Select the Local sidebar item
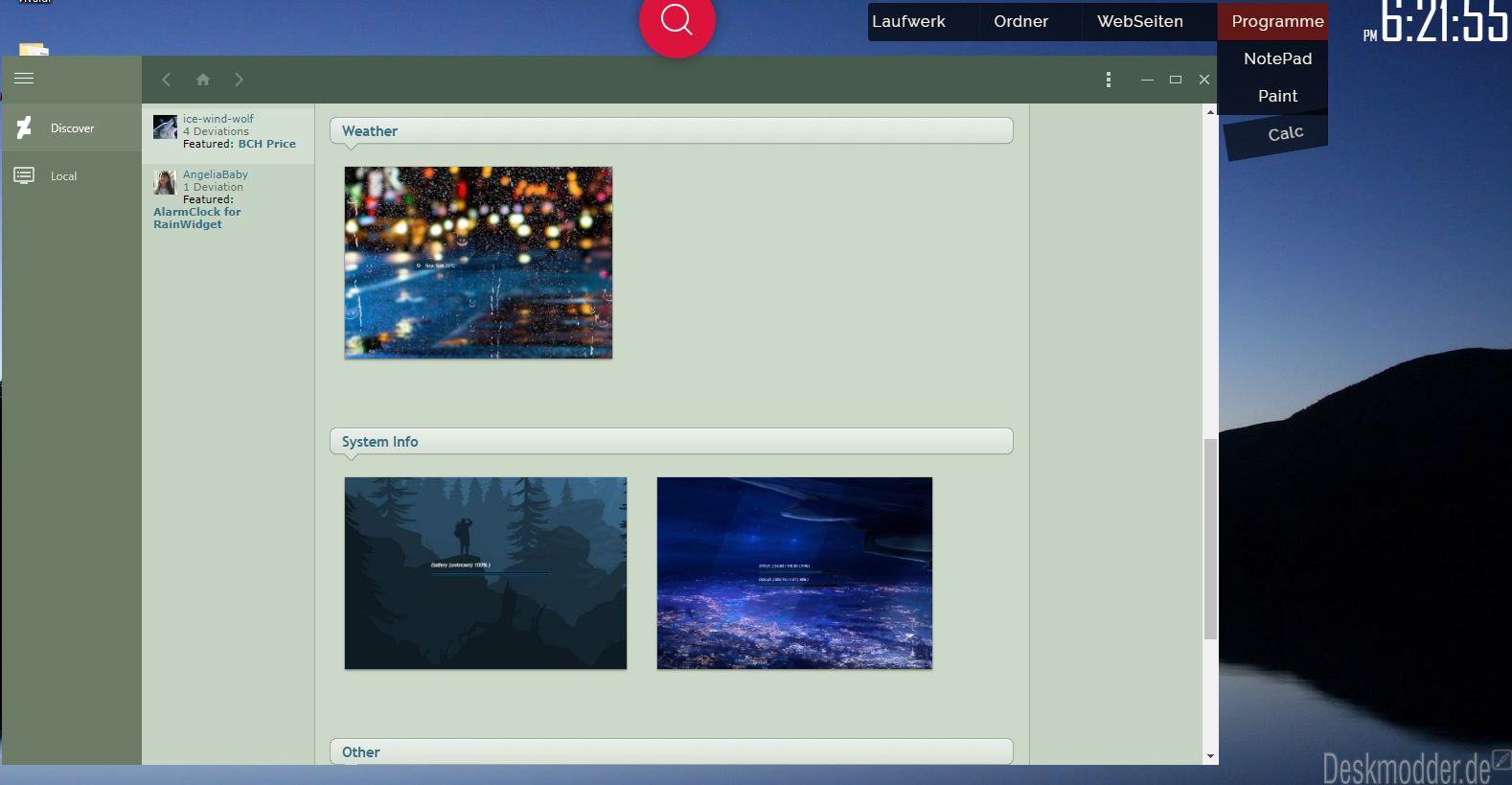 72,175
